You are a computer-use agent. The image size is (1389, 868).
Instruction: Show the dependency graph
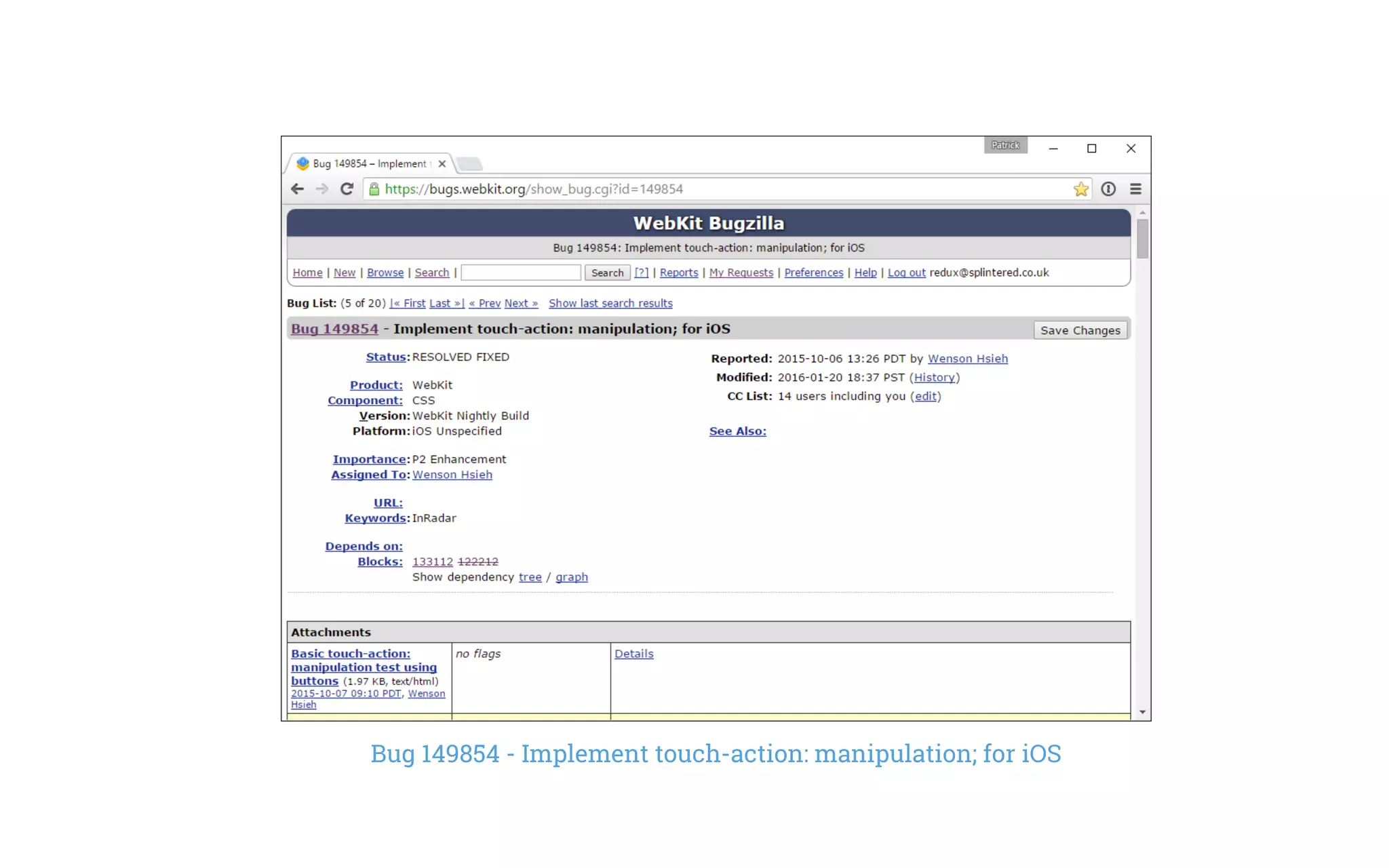[x=572, y=578]
